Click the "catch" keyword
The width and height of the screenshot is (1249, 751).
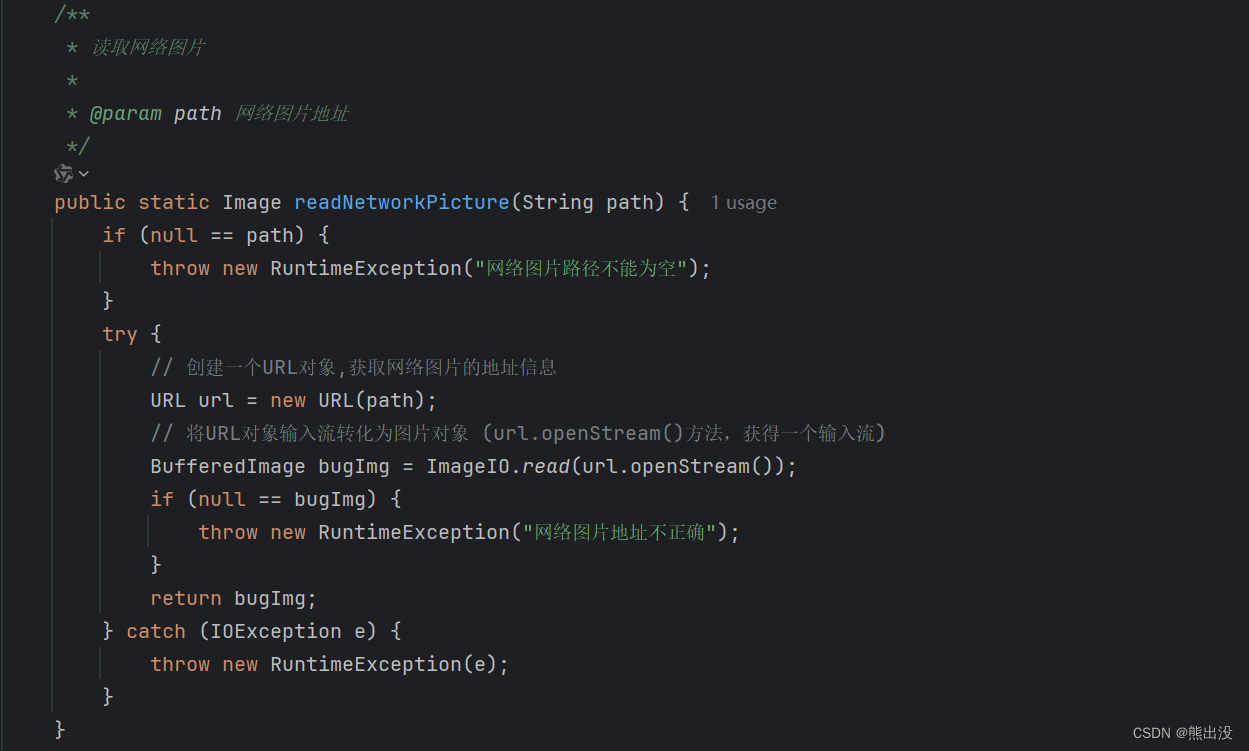156,631
